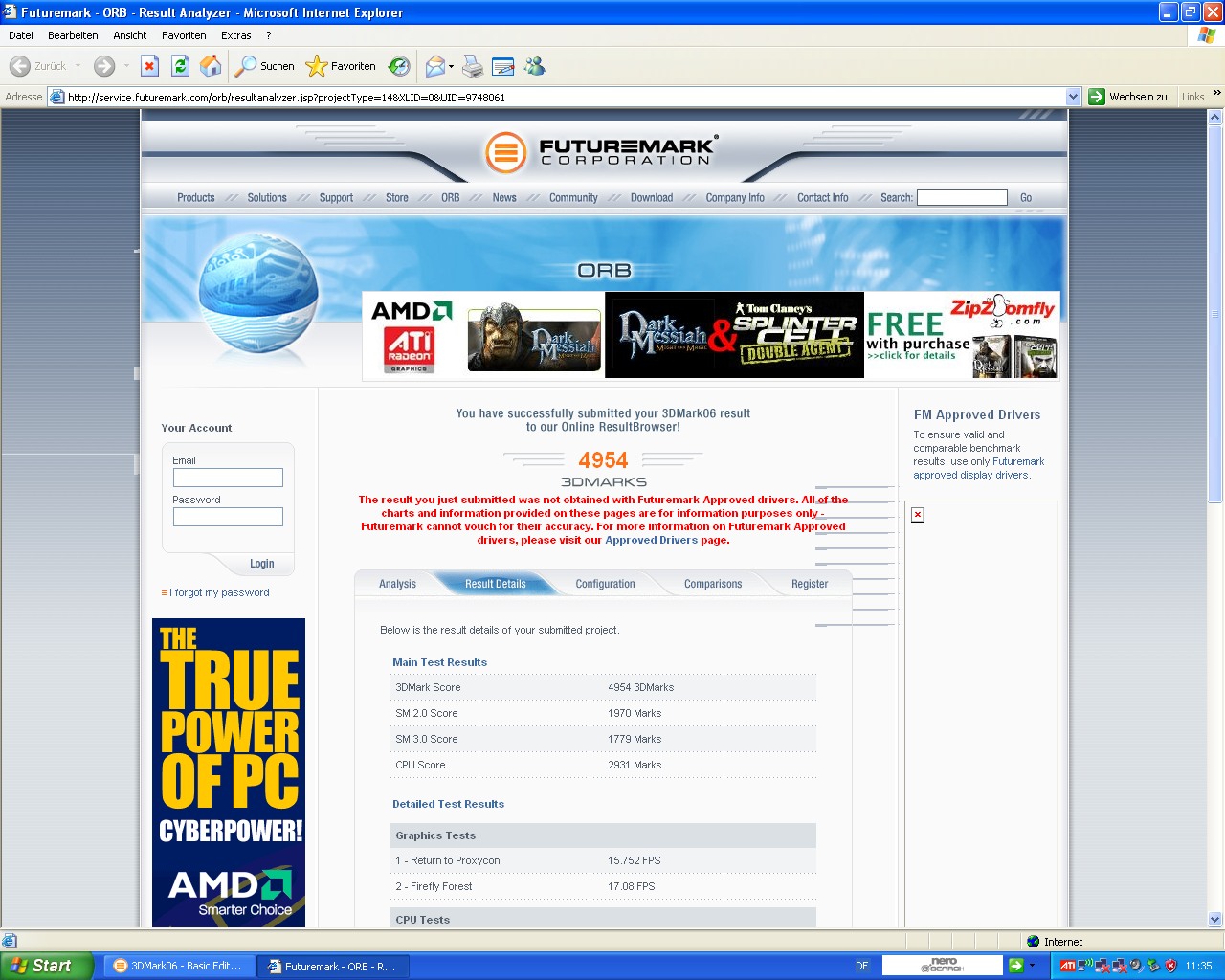Screen dimensions: 1225x980
Task: Click the Mail envelope toolbar icon
Action: (x=435, y=66)
